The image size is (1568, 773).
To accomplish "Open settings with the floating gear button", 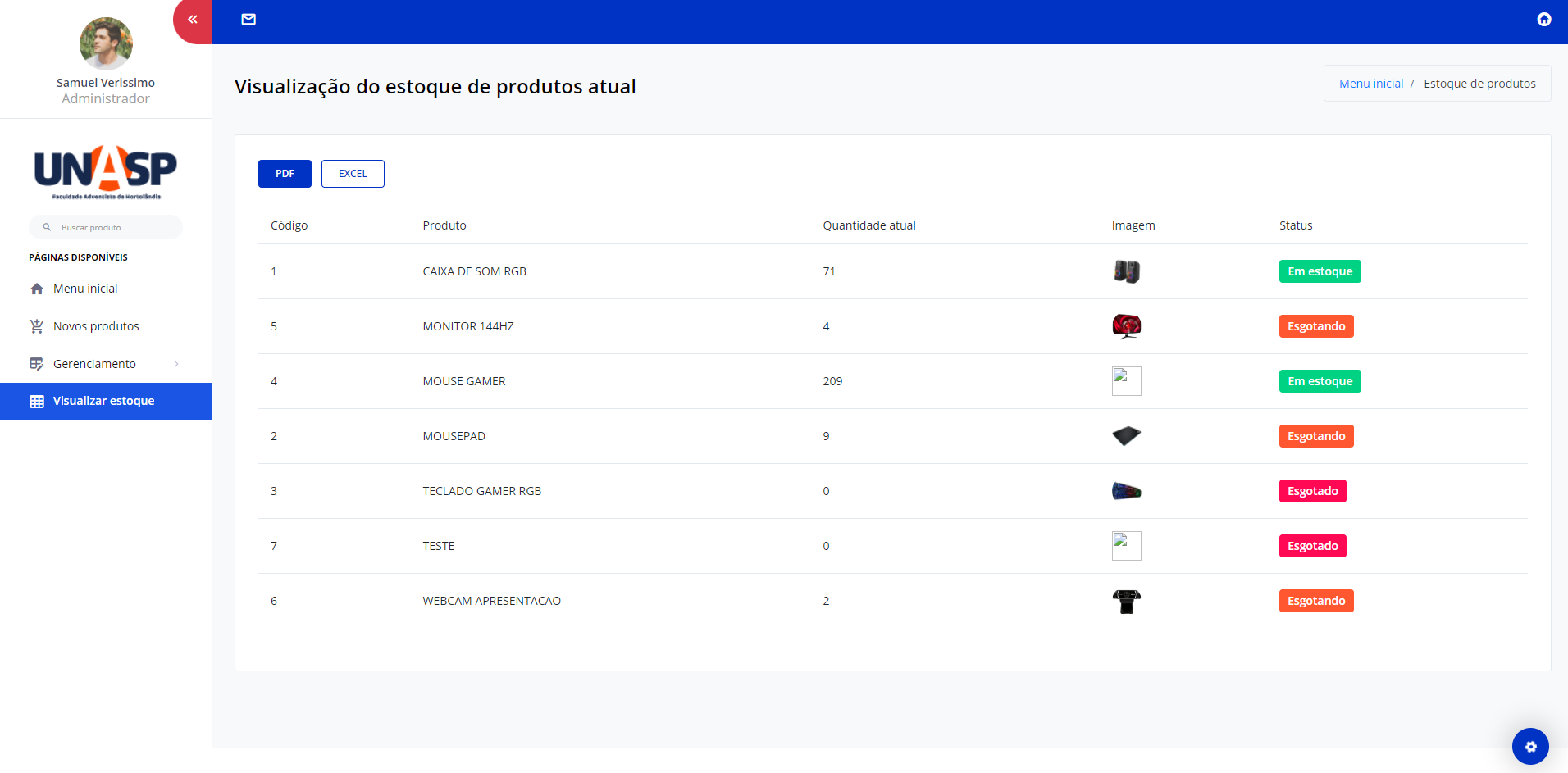I will pos(1532,747).
